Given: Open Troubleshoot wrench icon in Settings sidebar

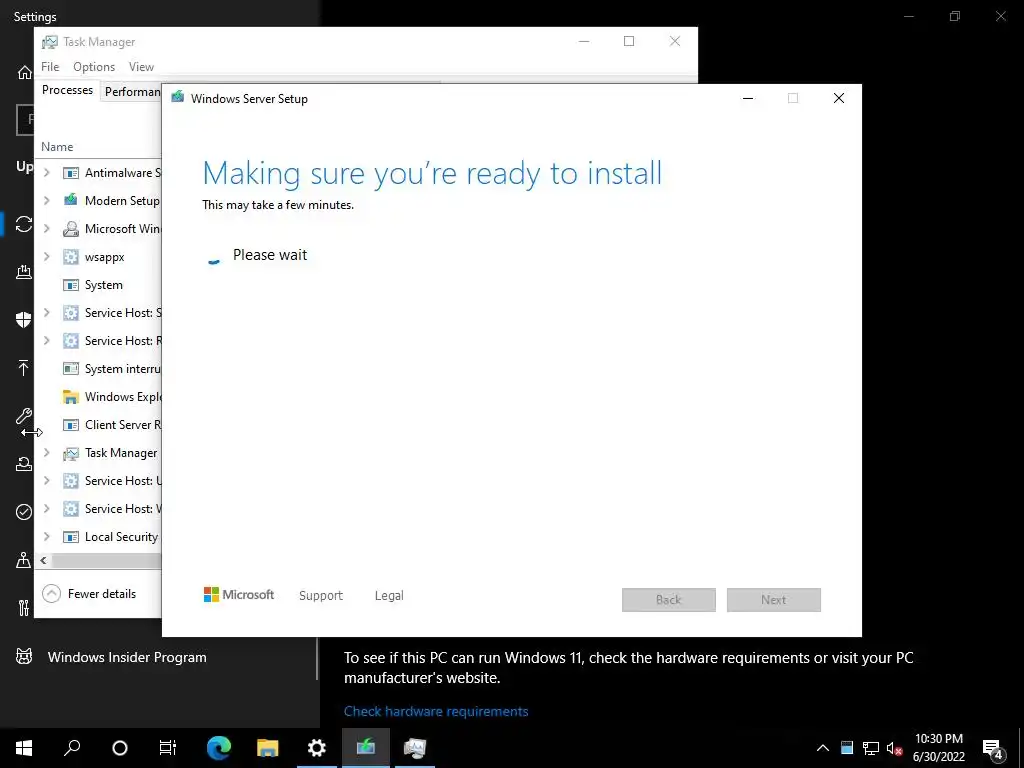Looking at the screenshot, I should [24, 415].
